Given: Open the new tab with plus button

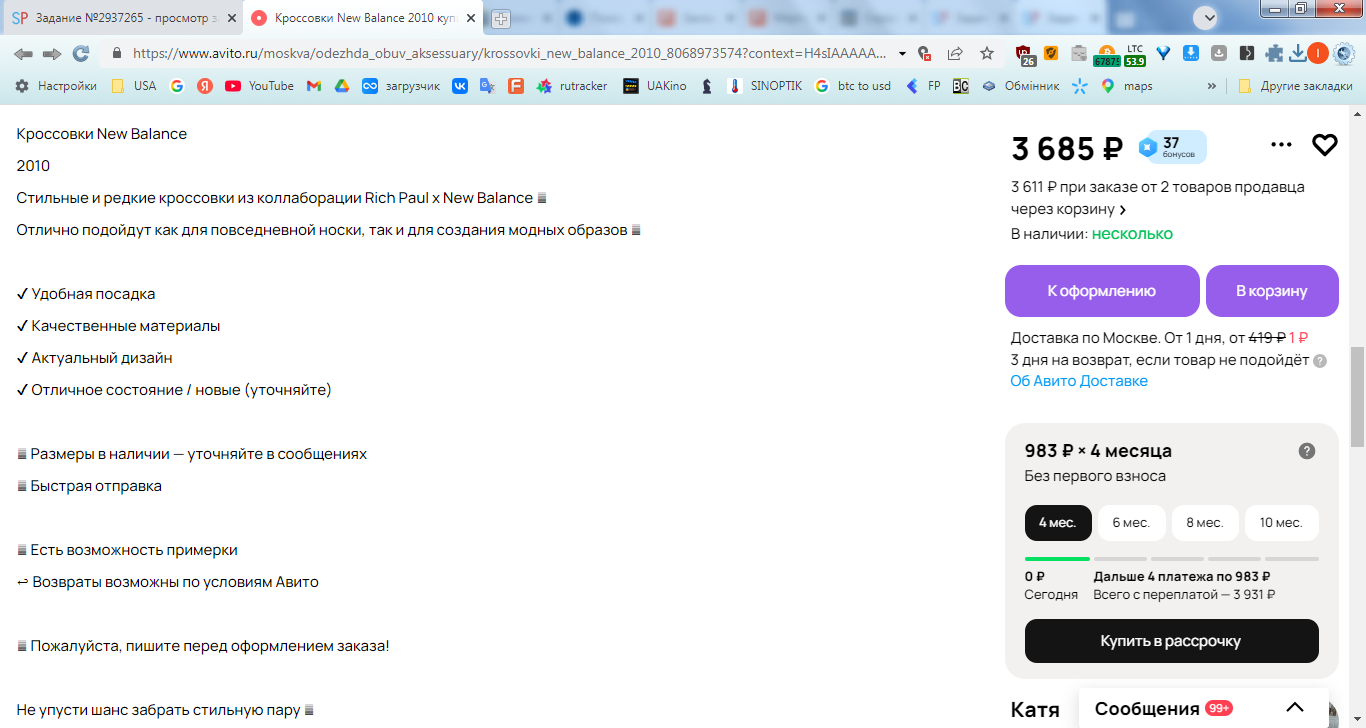Looking at the screenshot, I should [x=501, y=18].
